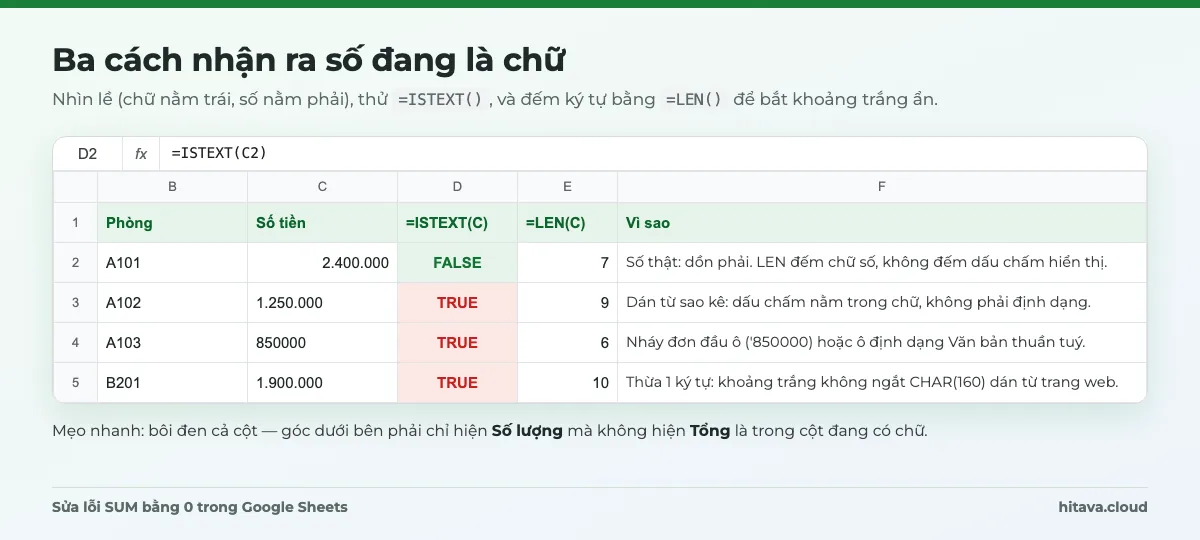The image size is (1200, 540).
Task: Click the bold 'Tổng' in the tip
Action: (710, 432)
